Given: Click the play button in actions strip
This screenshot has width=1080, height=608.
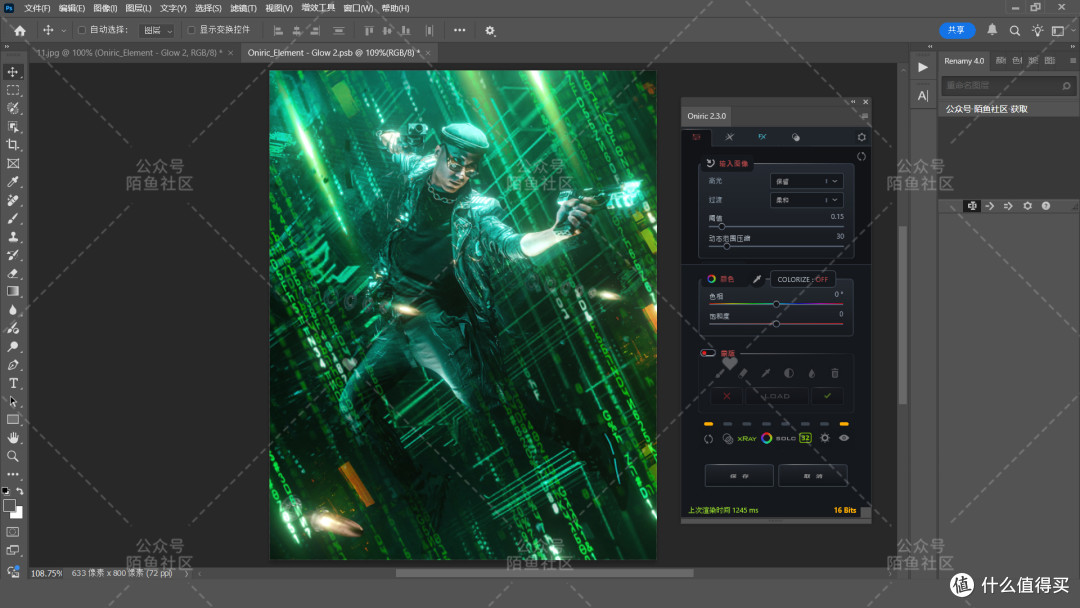Looking at the screenshot, I should (923, 67).
